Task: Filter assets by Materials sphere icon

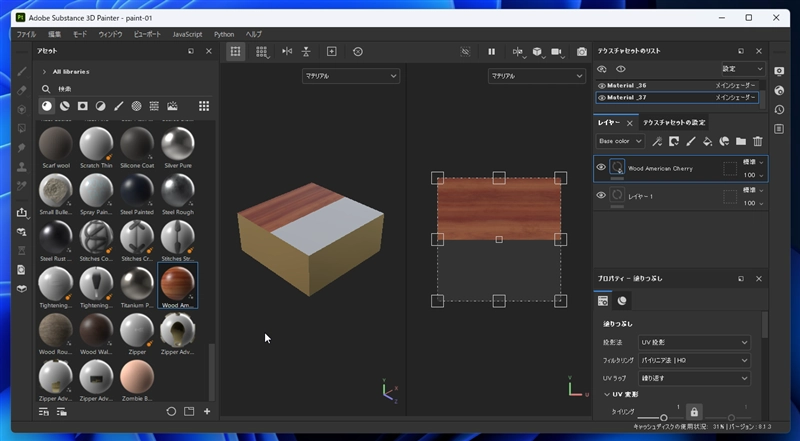Action: tap(47, 106)
